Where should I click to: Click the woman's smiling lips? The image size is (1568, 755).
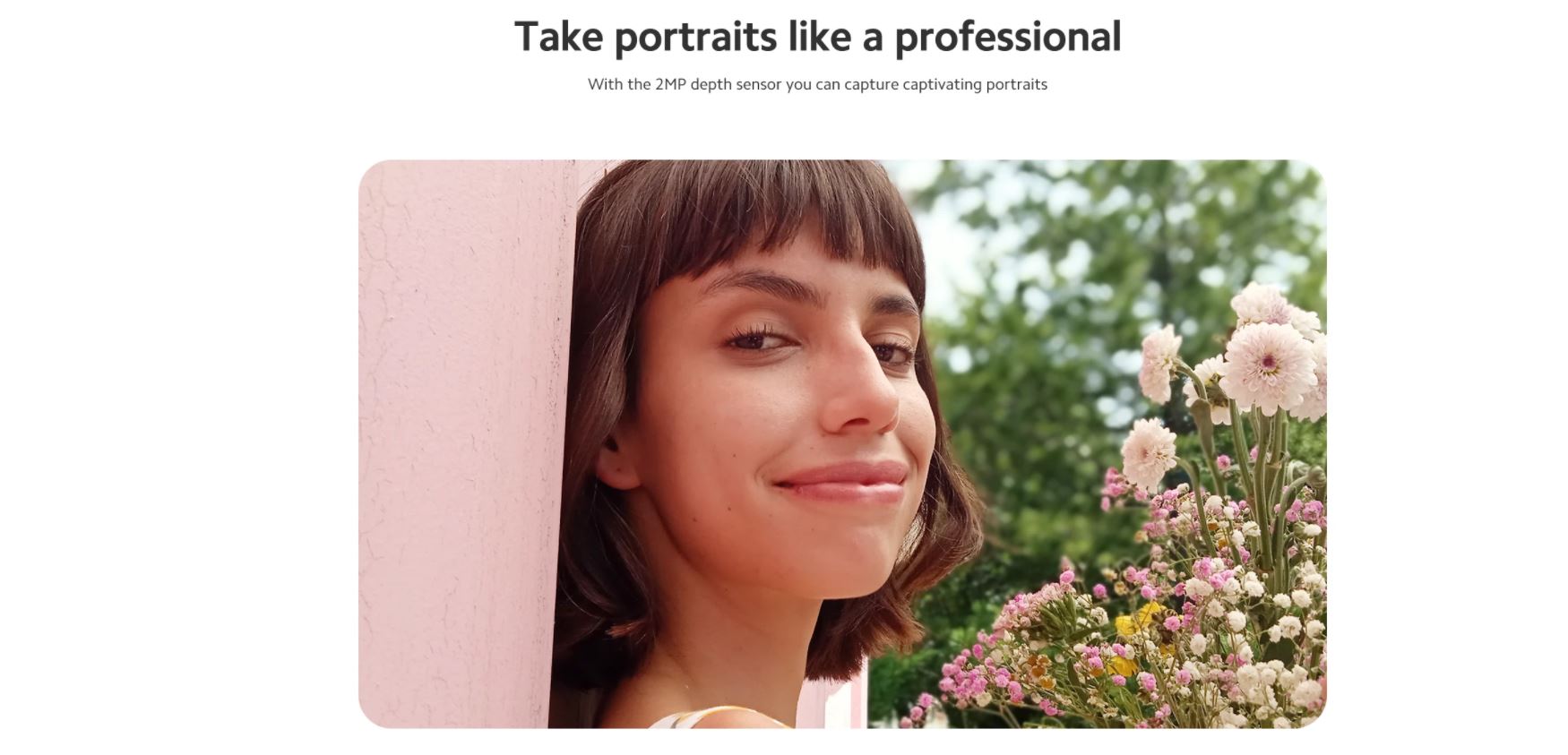(842, 482)
